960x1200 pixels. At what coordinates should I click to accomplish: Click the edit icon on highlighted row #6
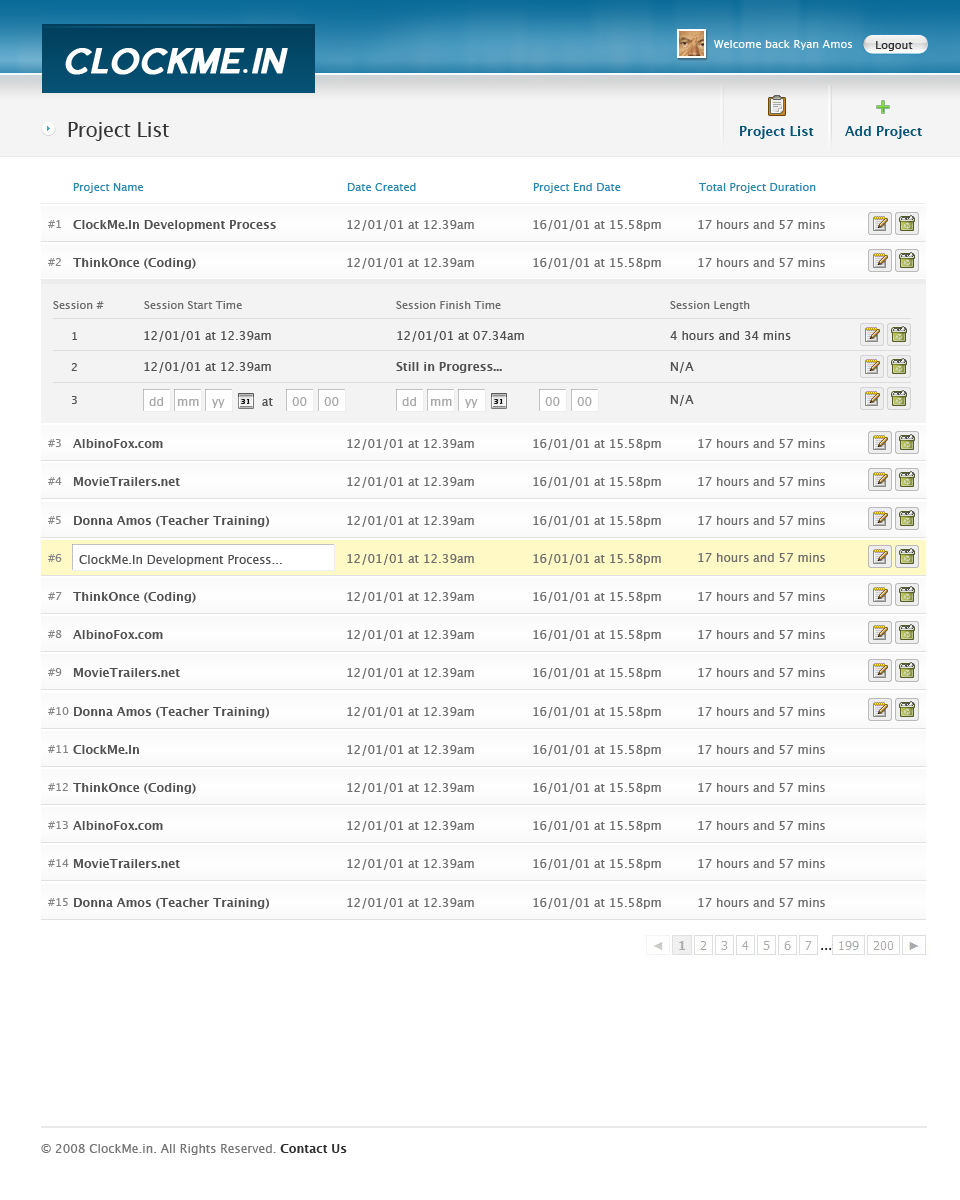pyautogui.click(x=880, y=557)
